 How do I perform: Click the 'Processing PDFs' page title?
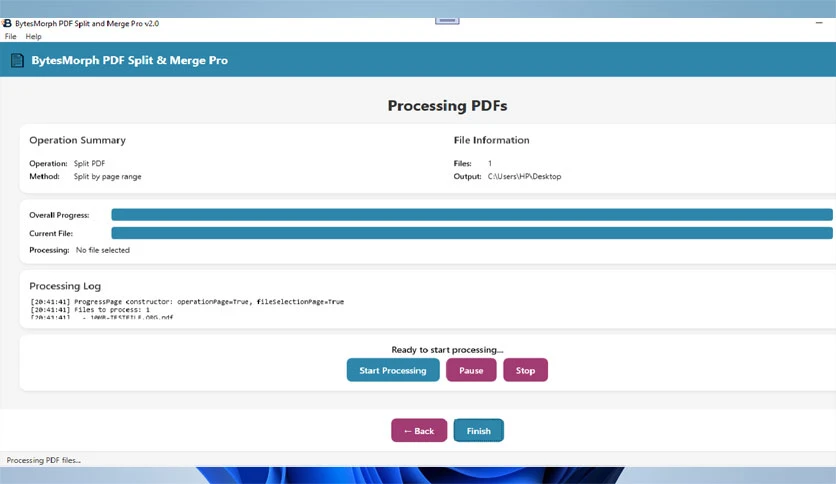click(447, 106)
